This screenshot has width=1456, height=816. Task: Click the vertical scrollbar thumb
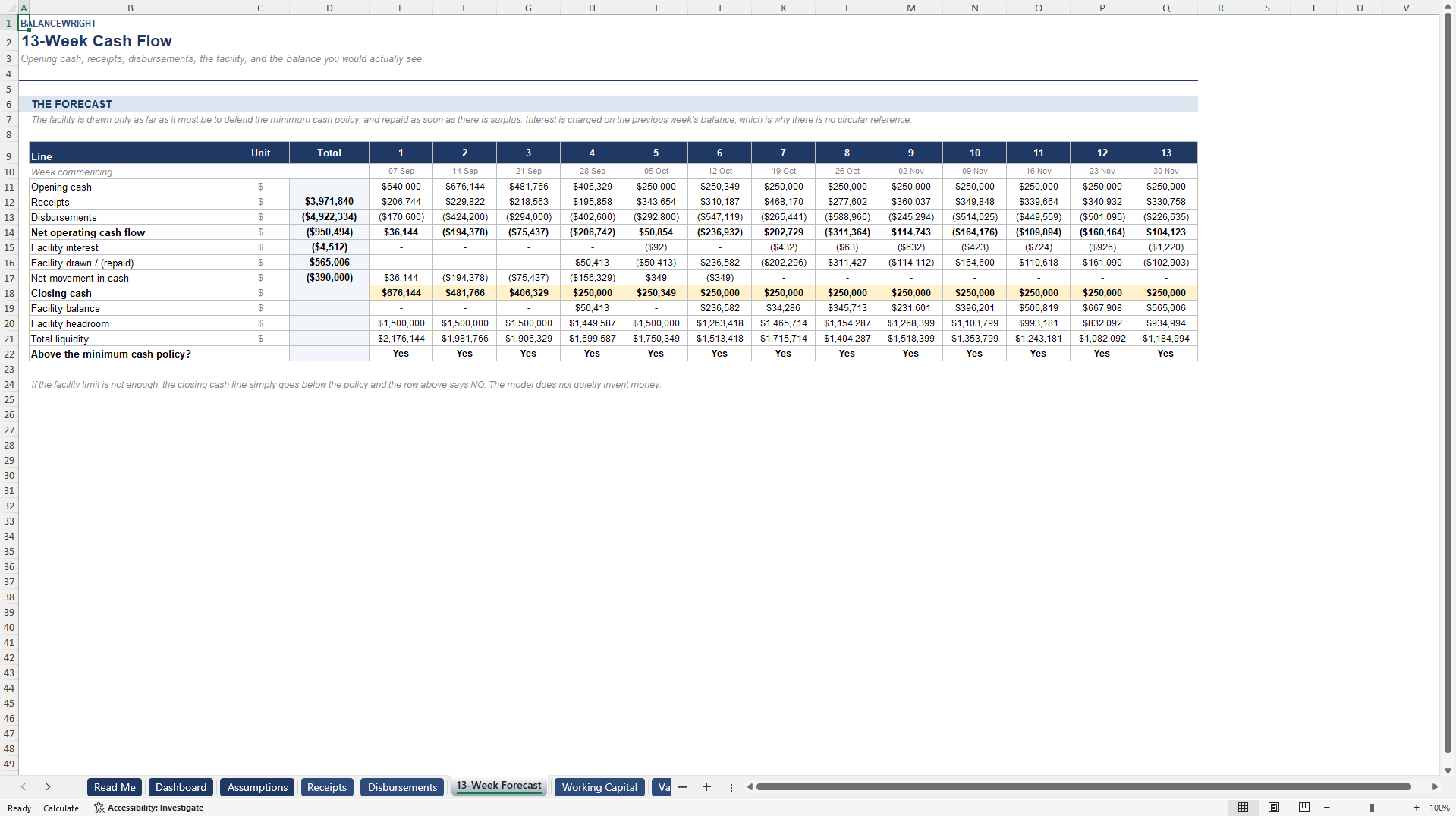tap(1448, 383)
